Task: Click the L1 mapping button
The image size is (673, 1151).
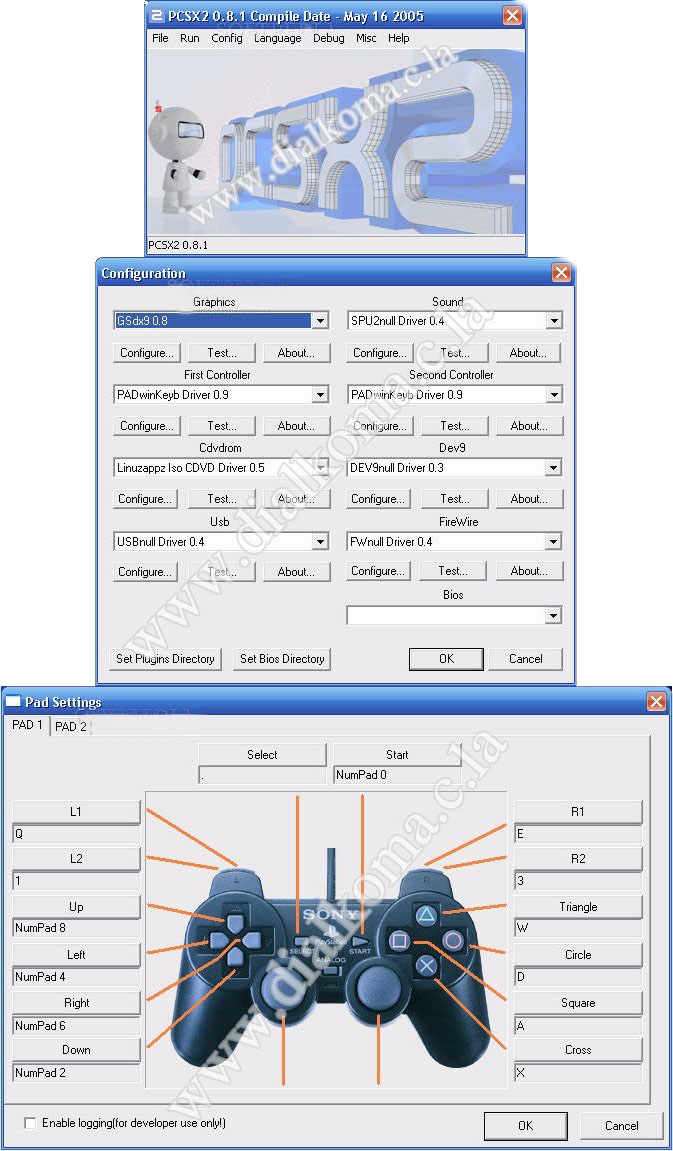Action: click(x=76, y=813)
